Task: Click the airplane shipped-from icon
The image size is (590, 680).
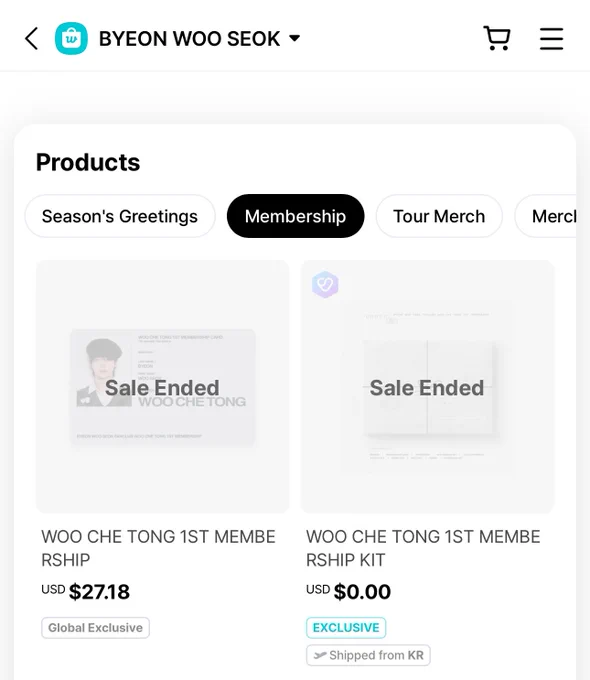Action: (x=320, y=655)
